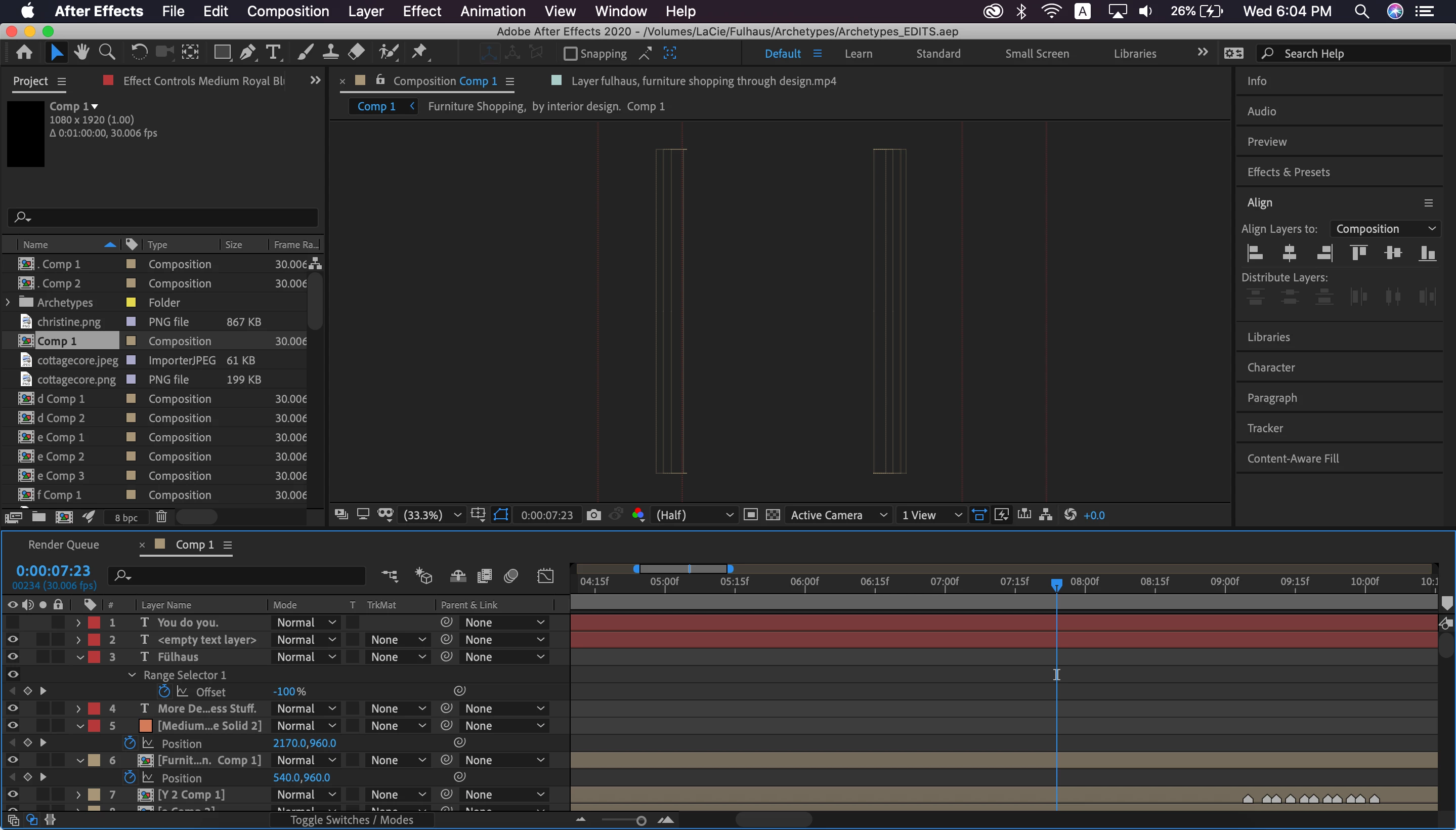Switch to the Render Queue tab
1456x830 pixels.
coord(63,545)
